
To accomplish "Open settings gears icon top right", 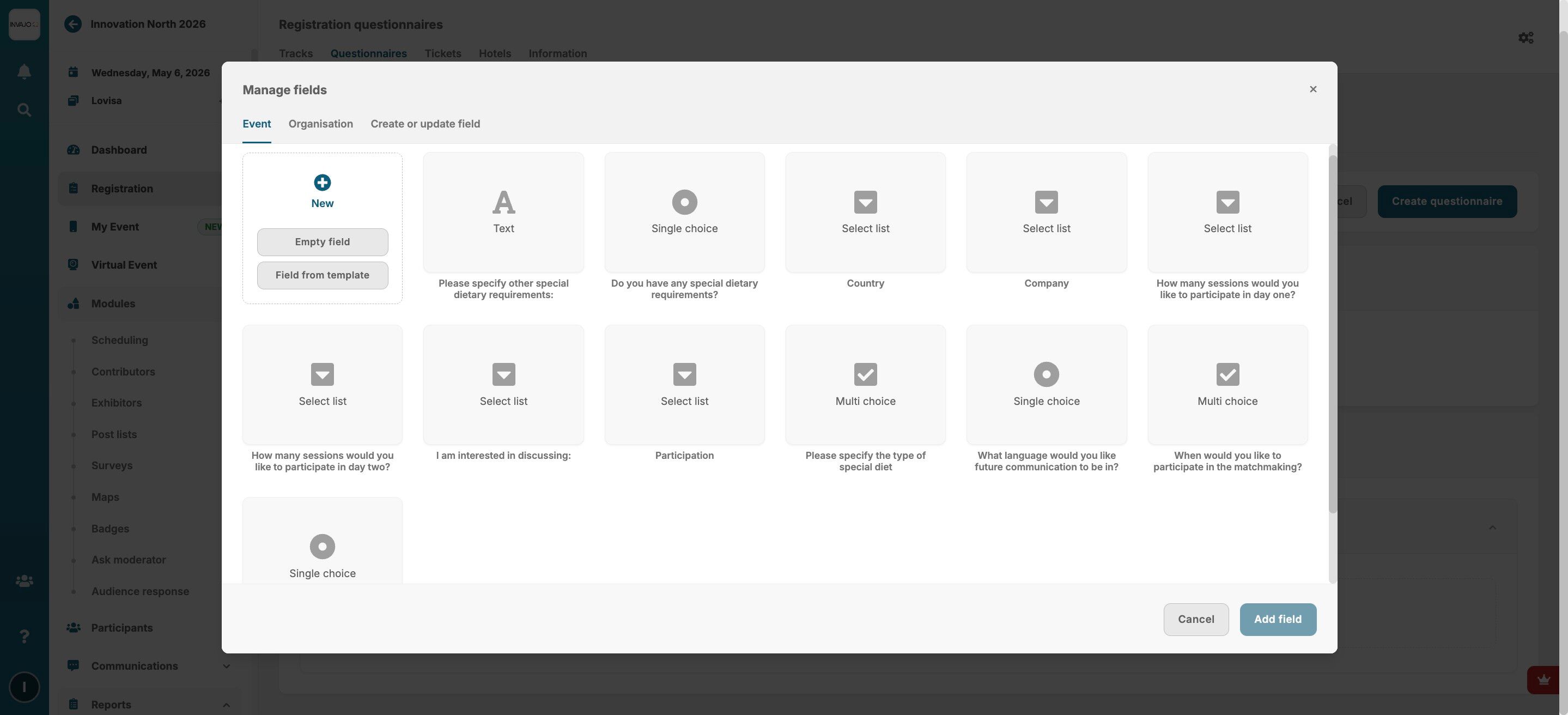I will tap(1526, 38).
